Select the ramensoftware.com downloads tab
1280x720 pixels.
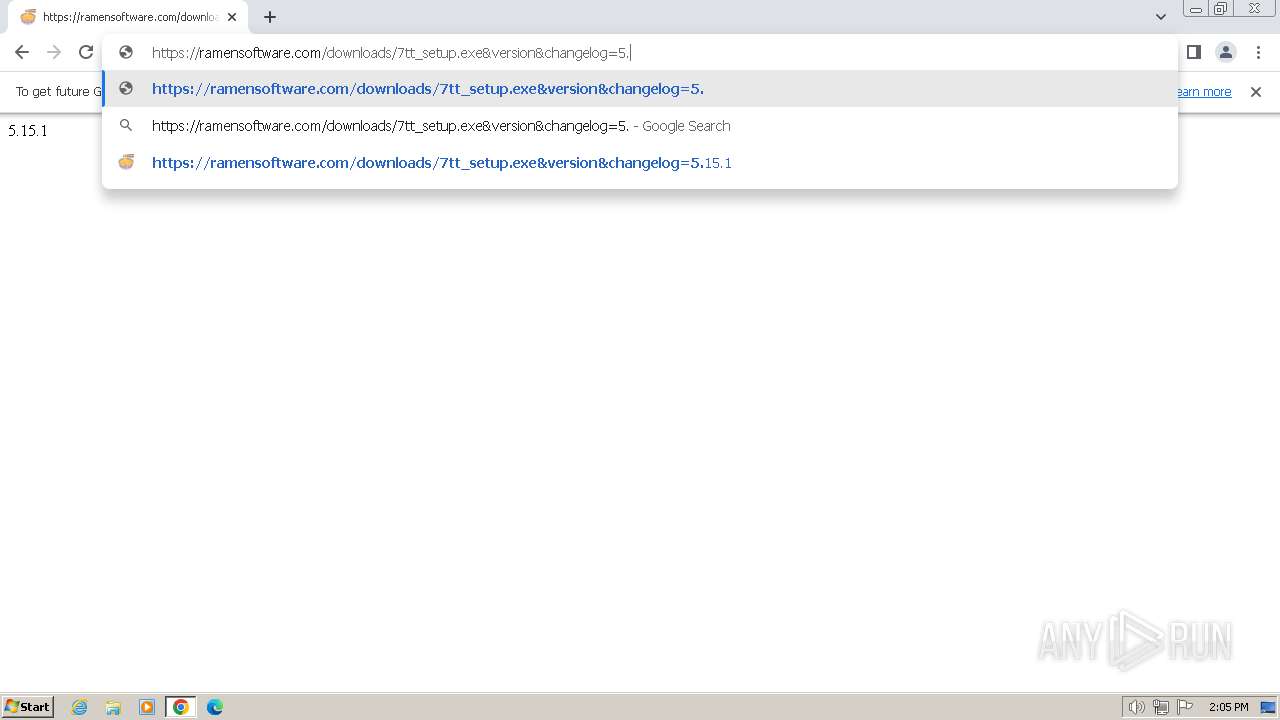point(127,17)
